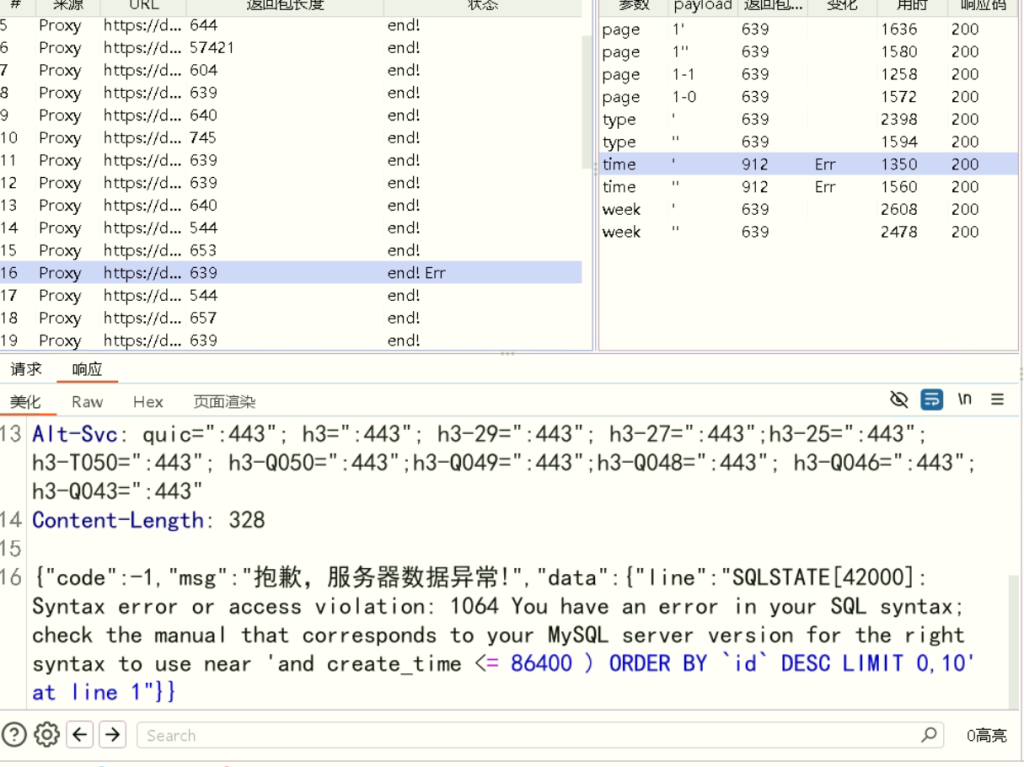Go to next search match arrow

point(113,735)
